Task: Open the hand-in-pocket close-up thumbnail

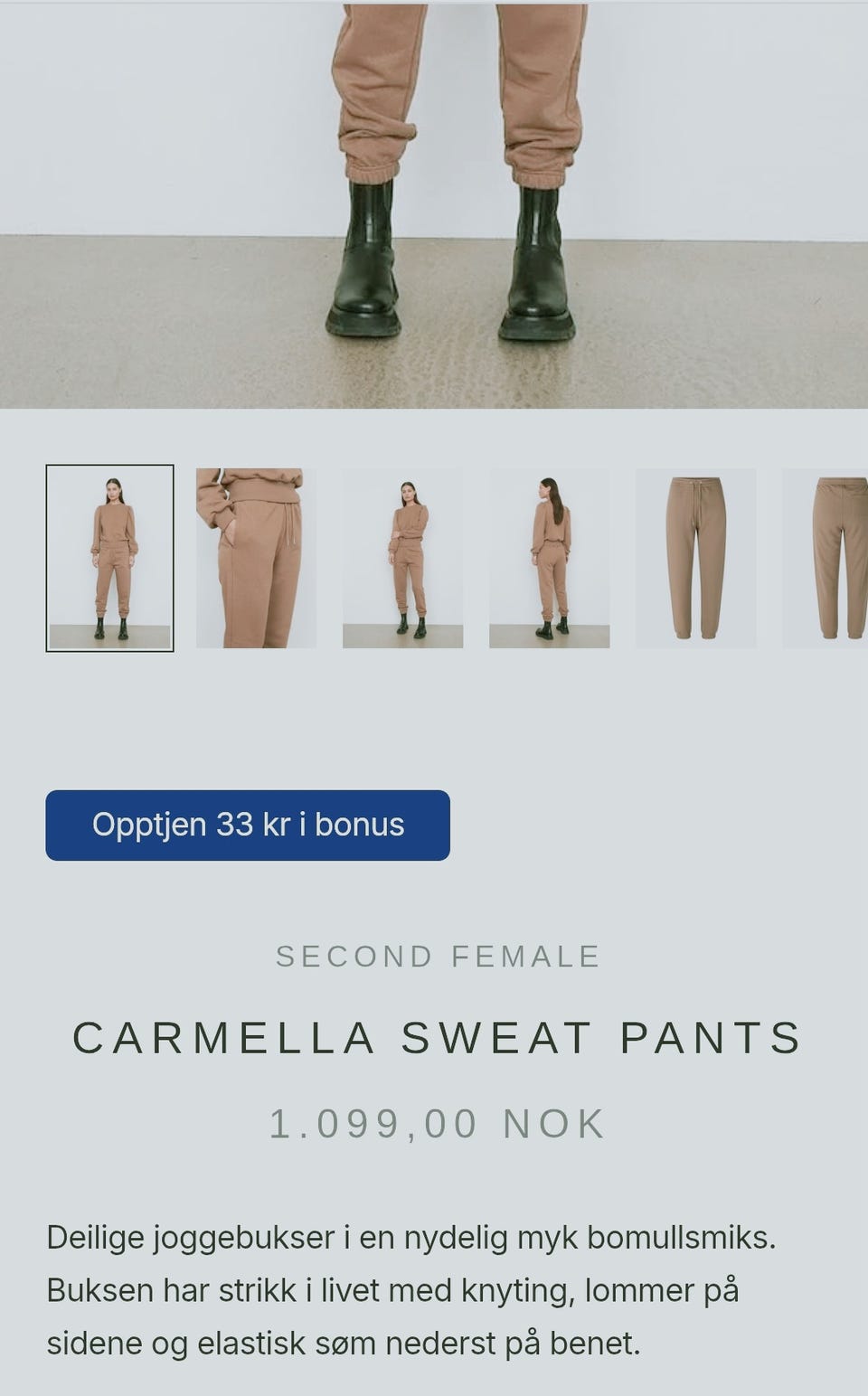Action: 256,558
